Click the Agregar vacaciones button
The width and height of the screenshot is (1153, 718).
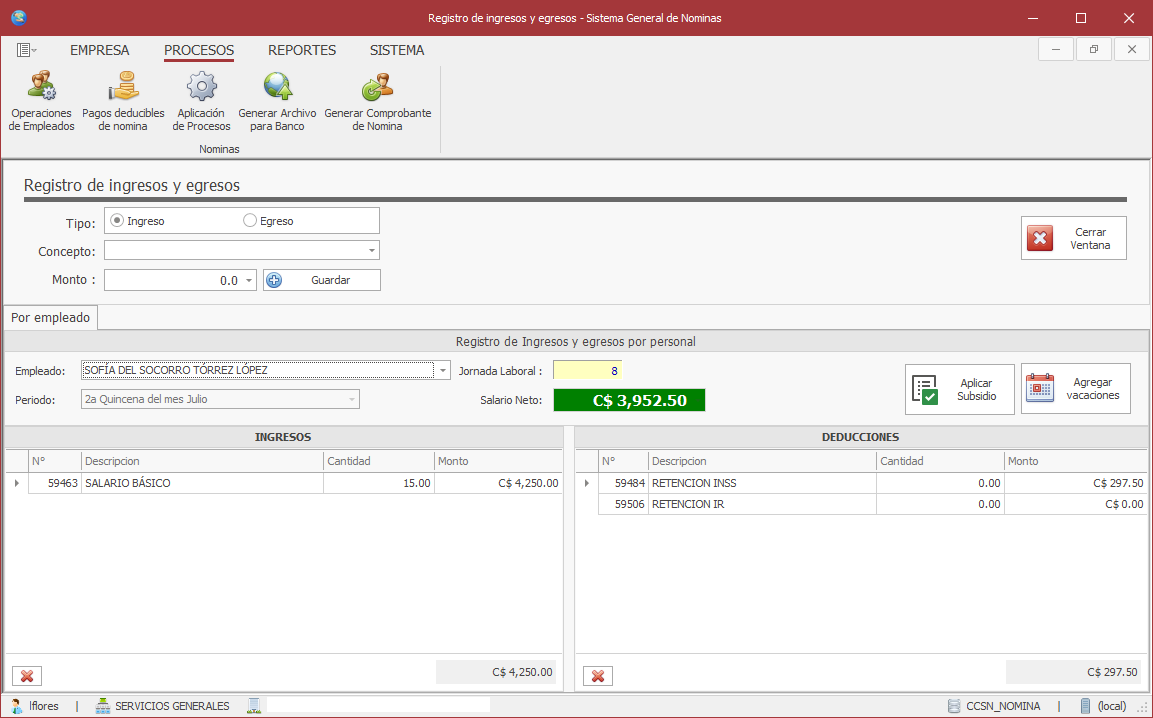[x=1076, y=388]
